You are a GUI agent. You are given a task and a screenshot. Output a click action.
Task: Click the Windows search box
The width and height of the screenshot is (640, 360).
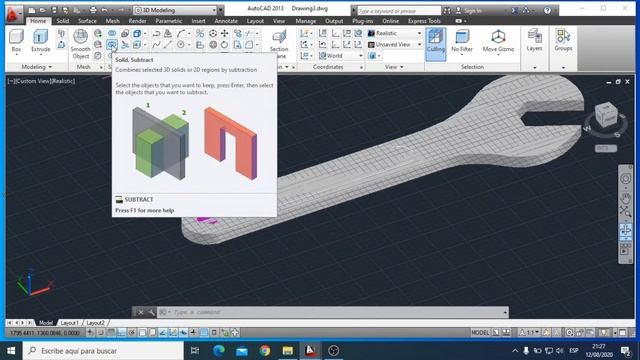[x=103, y=351]
